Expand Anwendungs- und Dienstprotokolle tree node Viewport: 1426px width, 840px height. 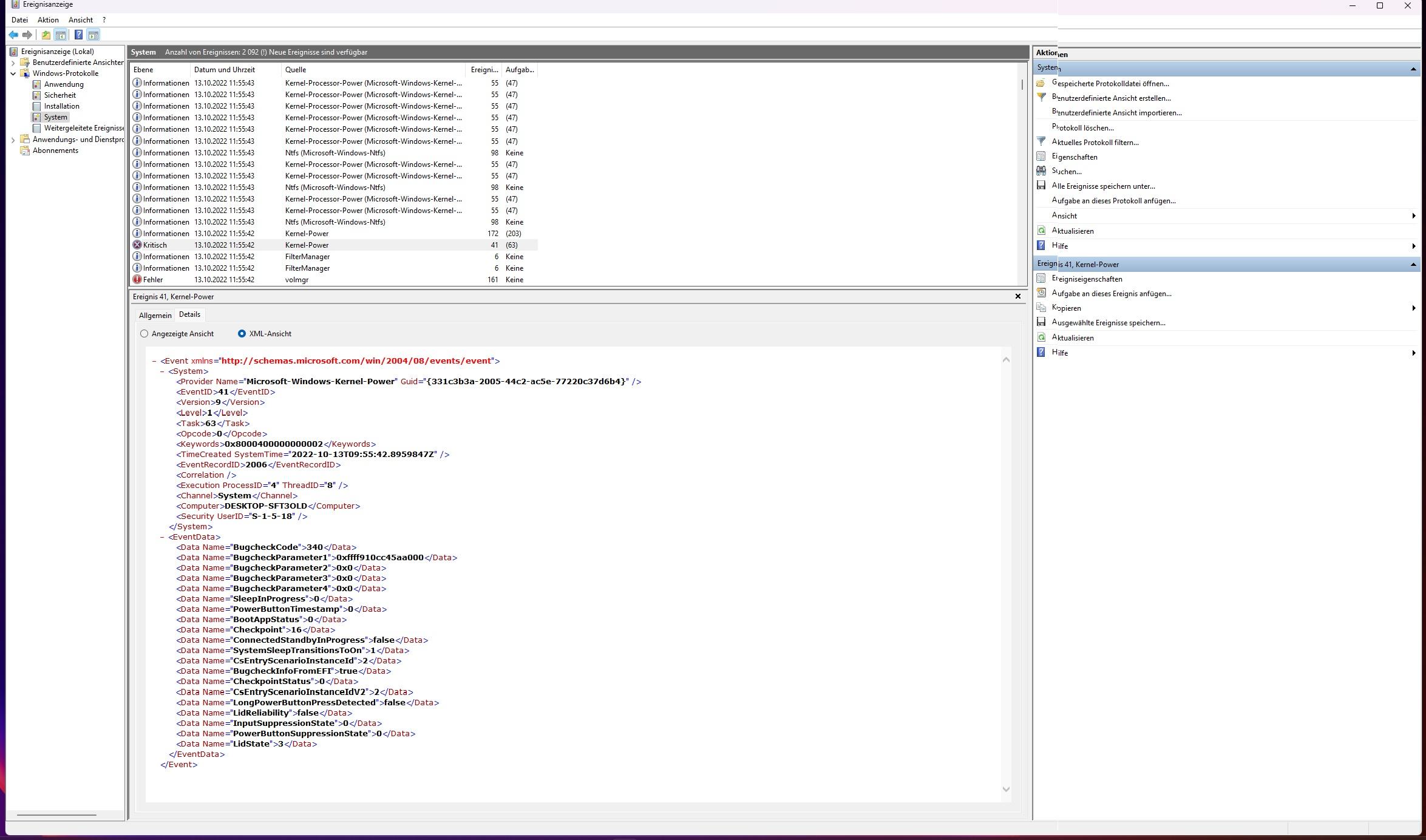click(13, 140)
